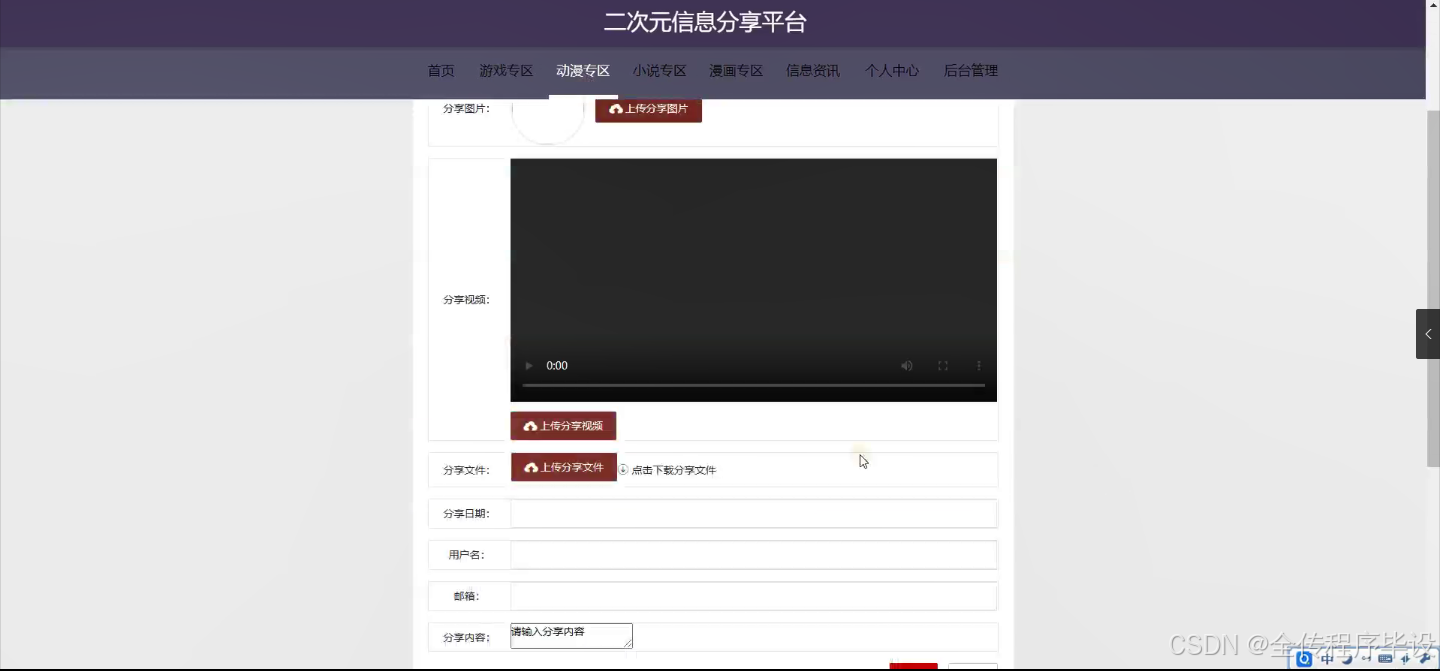Open the IME soft keyboard icon
Viewport: 1440px width, 671px height.
(x=1385, y=659)
